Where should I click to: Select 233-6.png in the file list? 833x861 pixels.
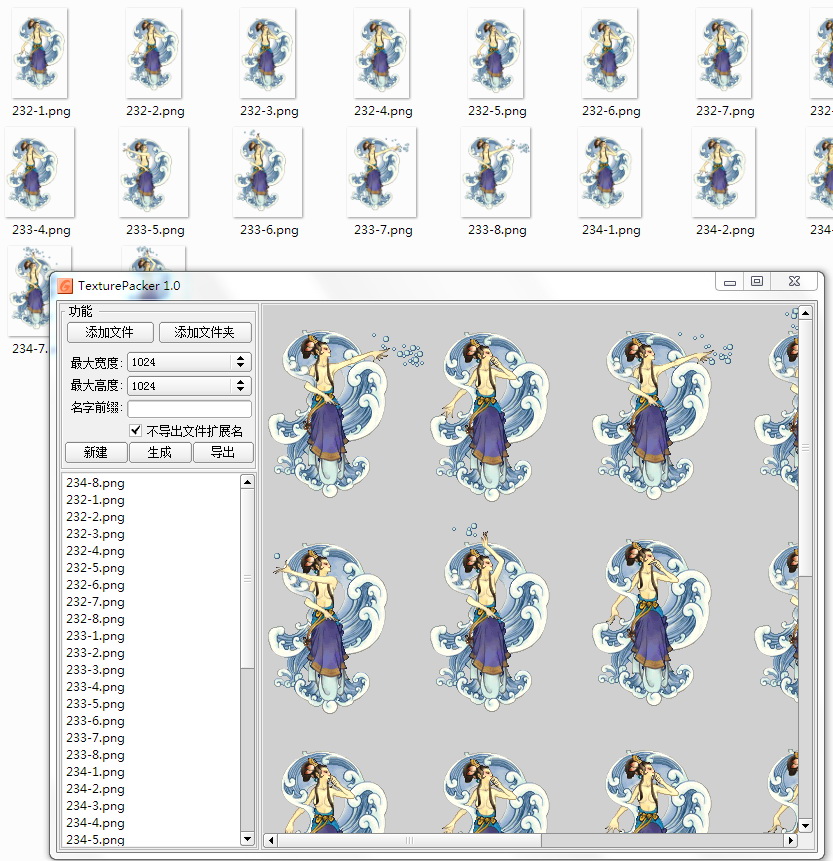(x=96, y=722)
